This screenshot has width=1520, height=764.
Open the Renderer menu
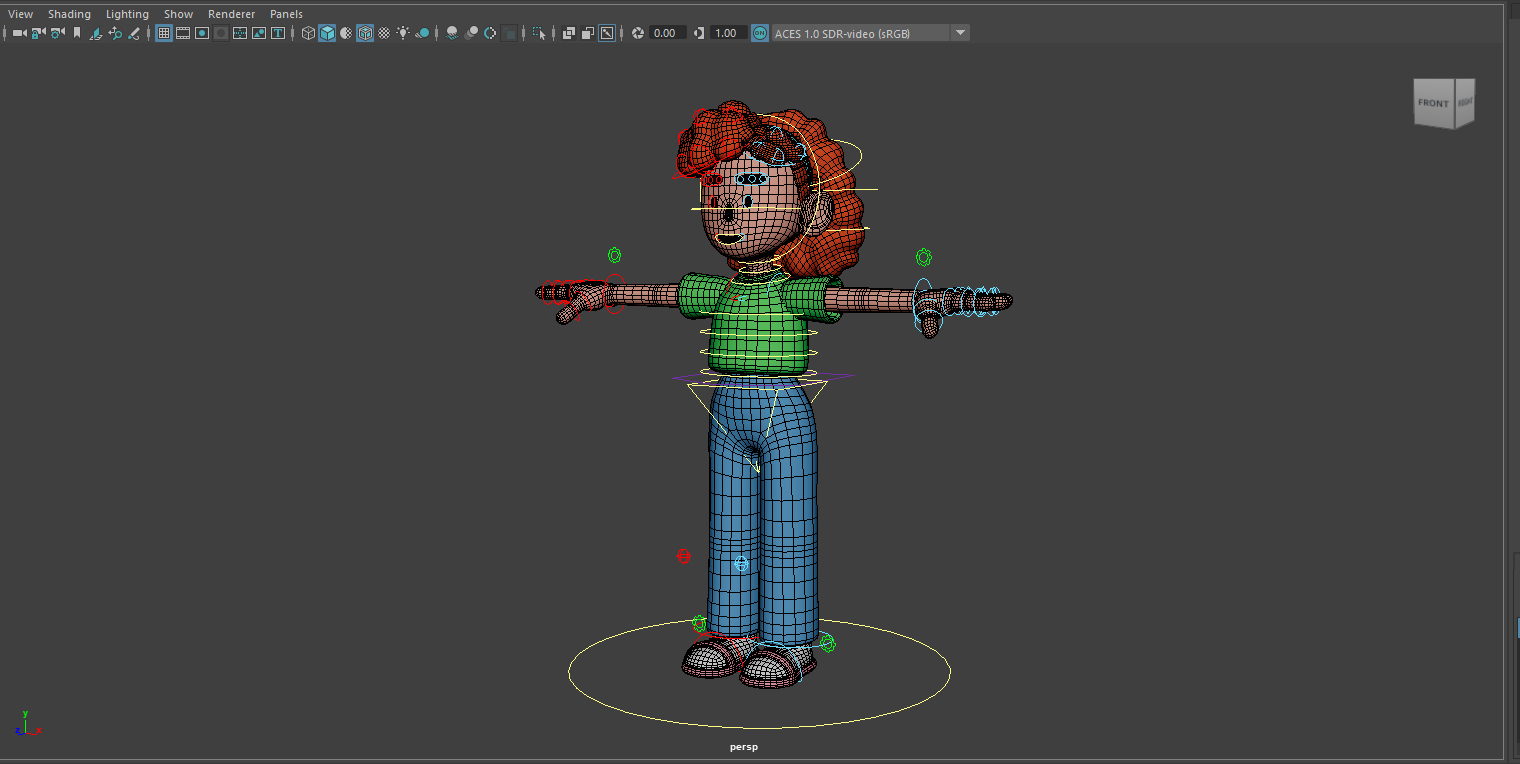[x=231, y=13]
